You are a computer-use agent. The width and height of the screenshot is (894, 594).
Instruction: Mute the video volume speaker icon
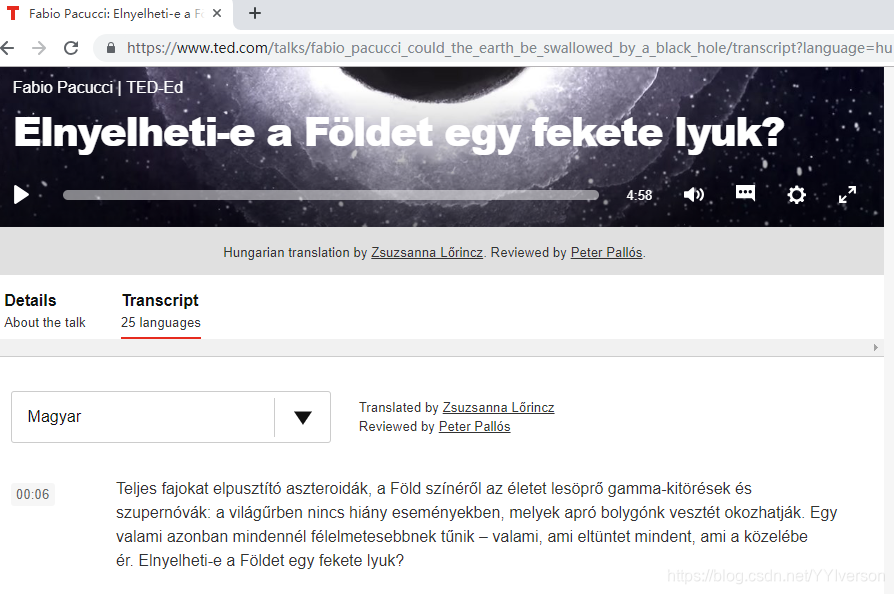click(x=693, y=194)
